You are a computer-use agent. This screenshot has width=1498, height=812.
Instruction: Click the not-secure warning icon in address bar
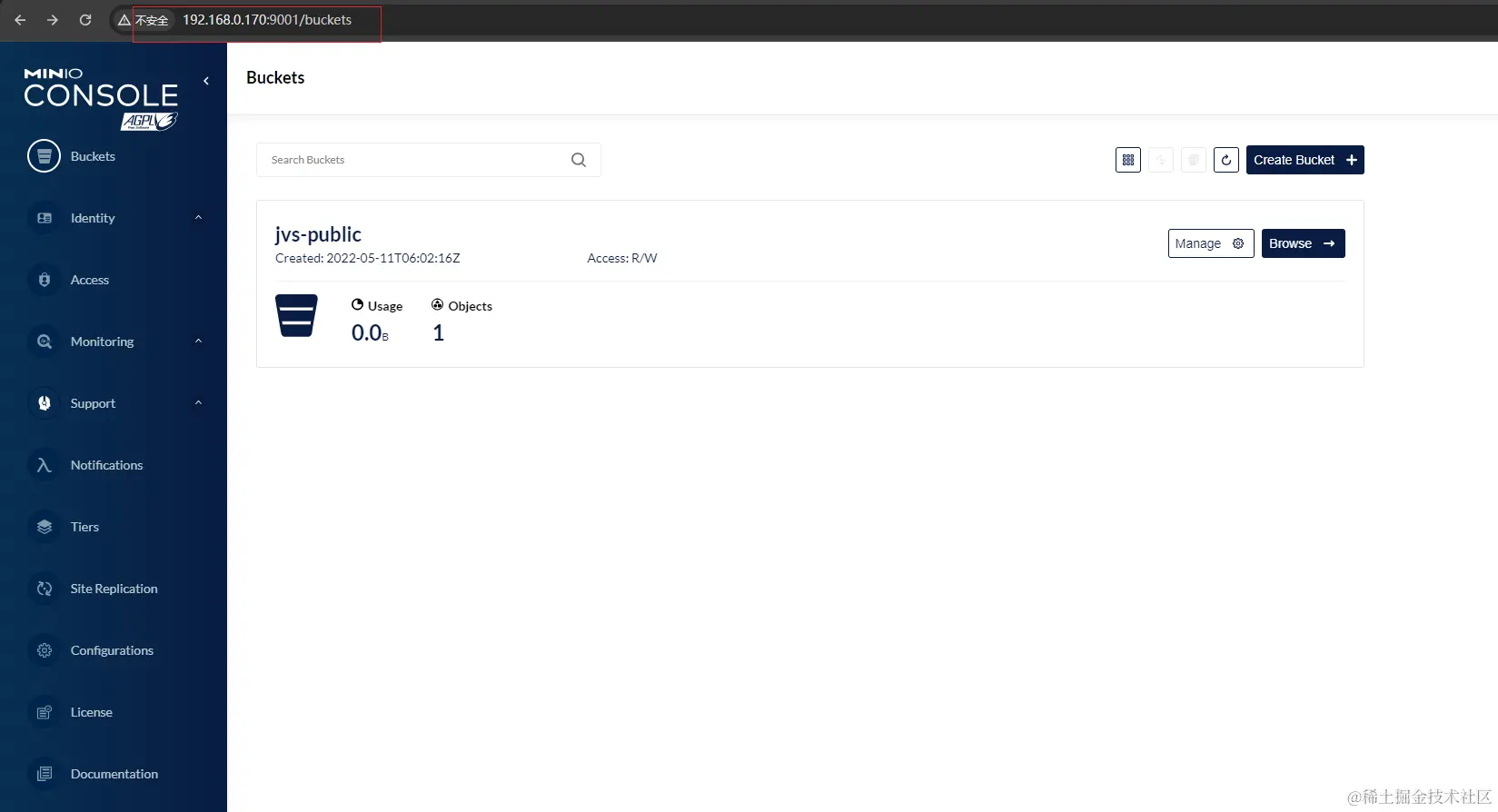[124, 20]
